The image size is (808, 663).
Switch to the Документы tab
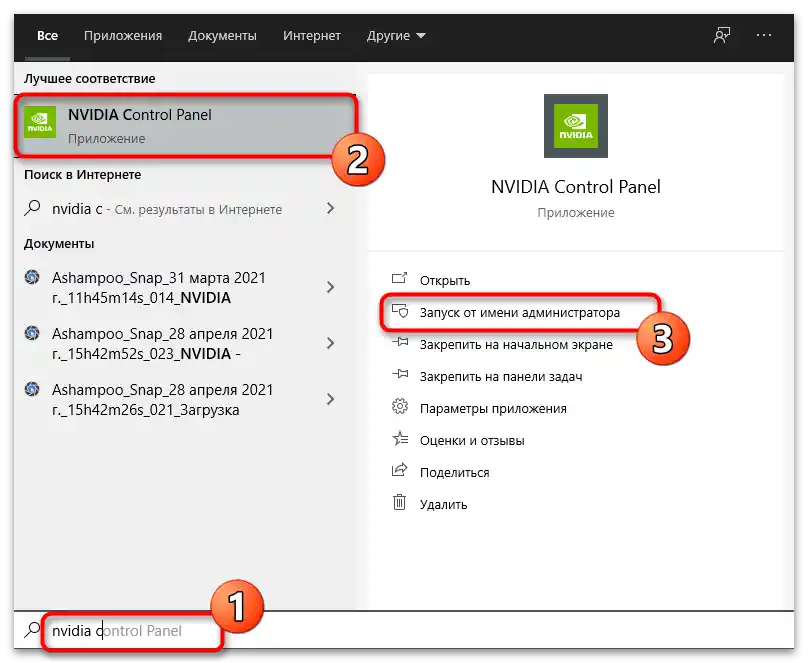coord(222,36)
